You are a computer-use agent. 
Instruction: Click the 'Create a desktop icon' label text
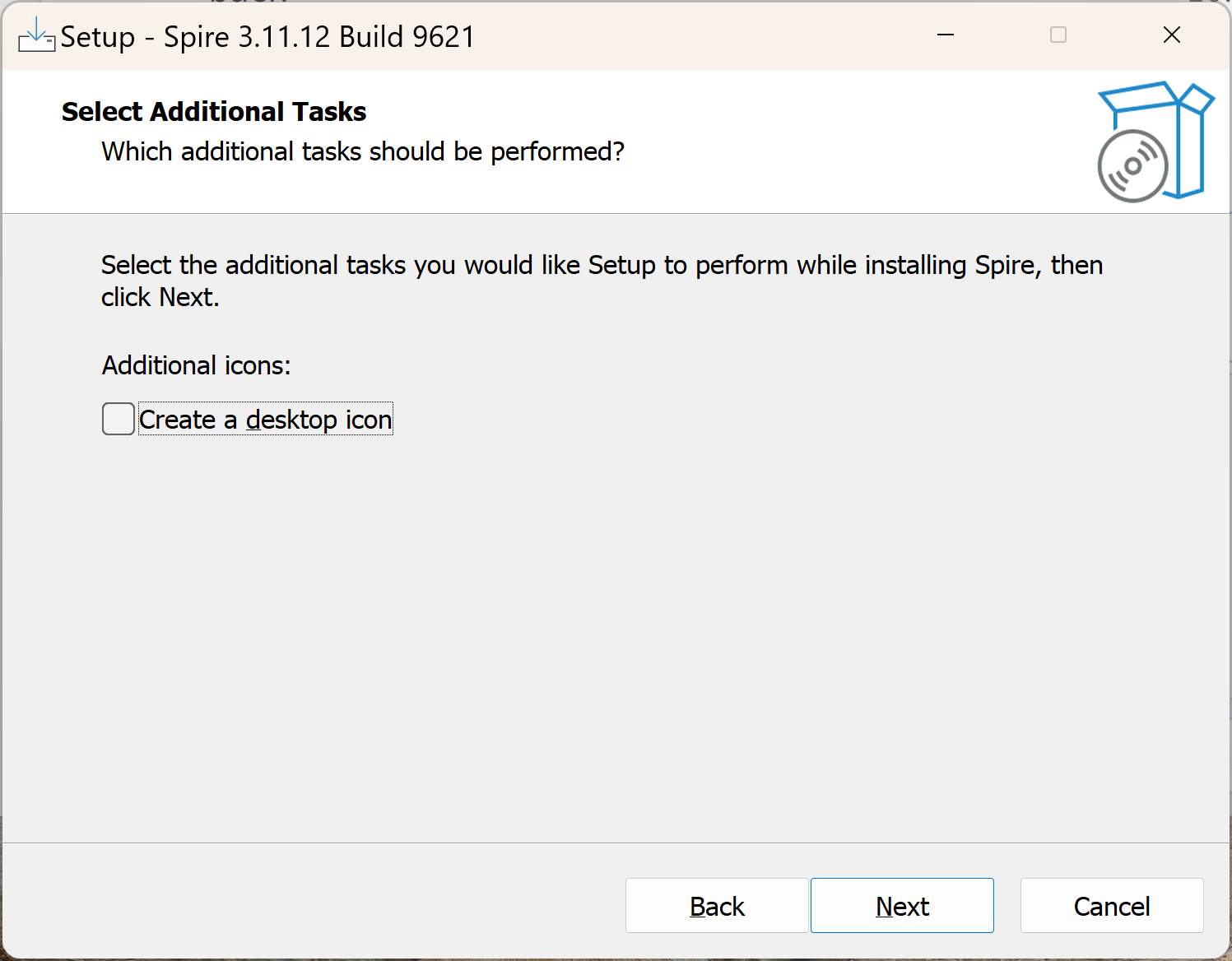point(266,420)
